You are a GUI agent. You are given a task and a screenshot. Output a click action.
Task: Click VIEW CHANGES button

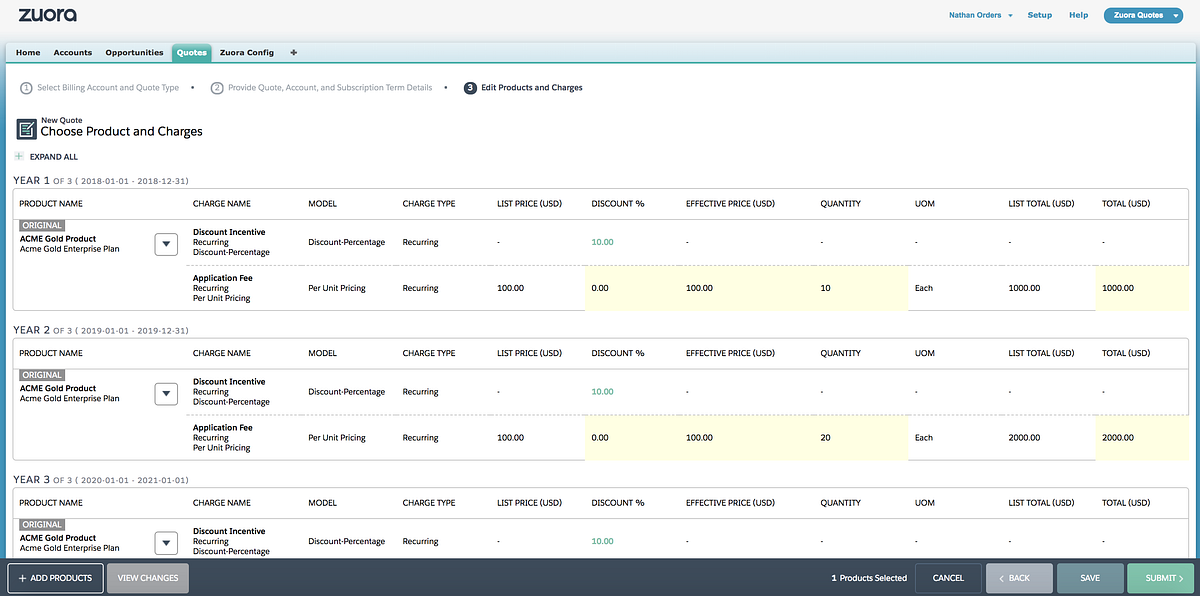tap(148, 578)
